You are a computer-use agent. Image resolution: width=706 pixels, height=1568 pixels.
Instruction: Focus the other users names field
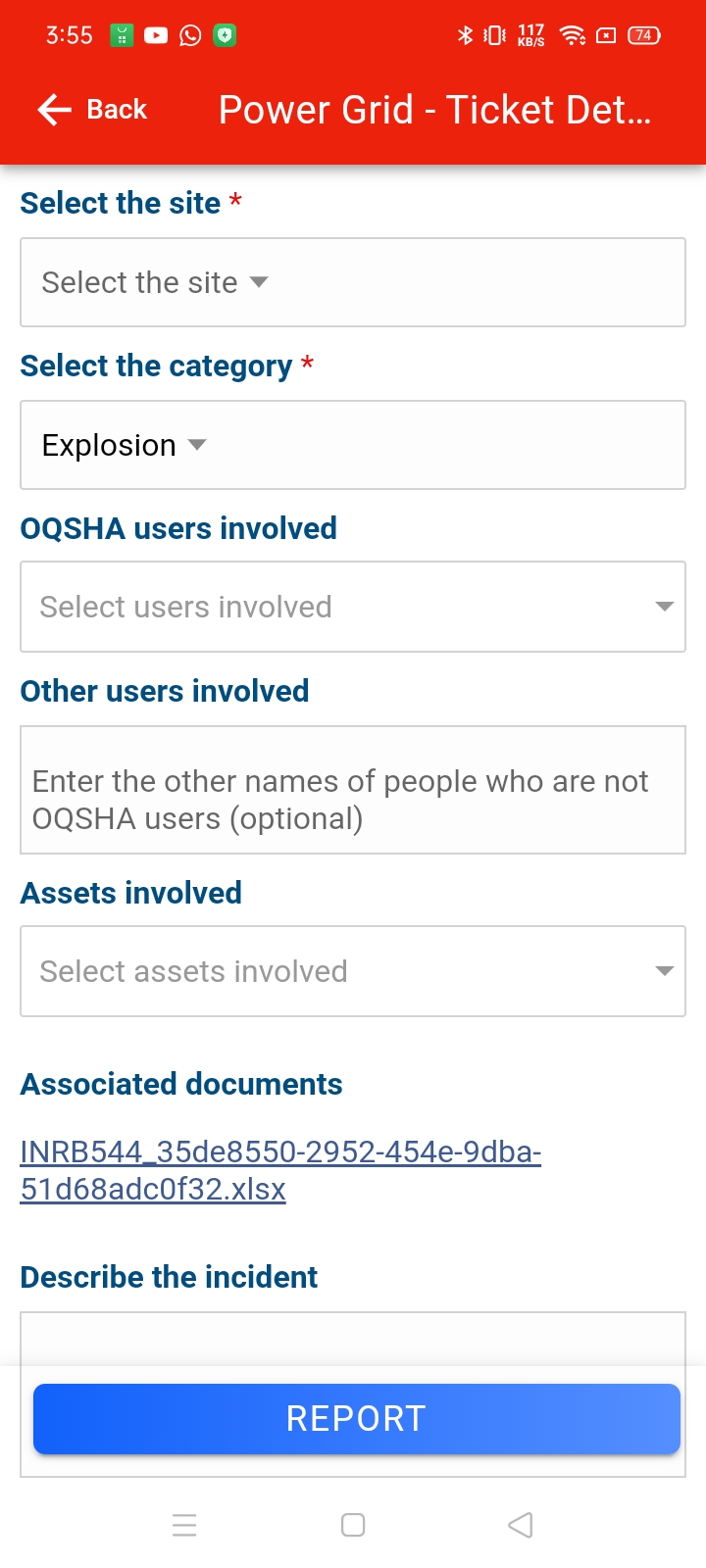tap(352, 790)
